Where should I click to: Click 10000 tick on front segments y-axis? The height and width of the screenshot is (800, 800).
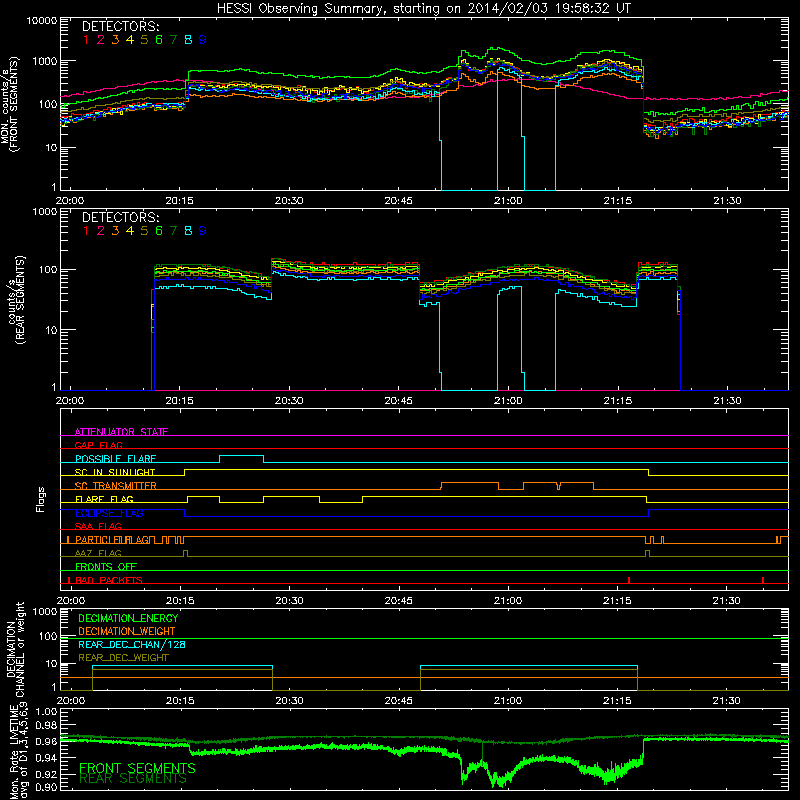click(41, 21)
